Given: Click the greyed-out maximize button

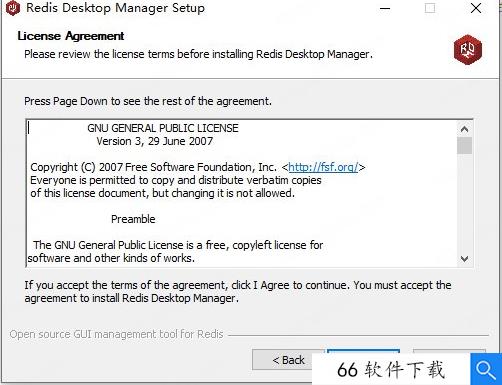Looking at the screenshot, I should click(x=430, y=8).
